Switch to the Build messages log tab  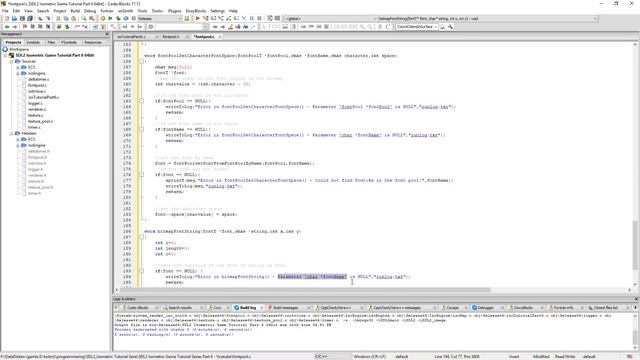pyautogui.click(x=285, y=308)
